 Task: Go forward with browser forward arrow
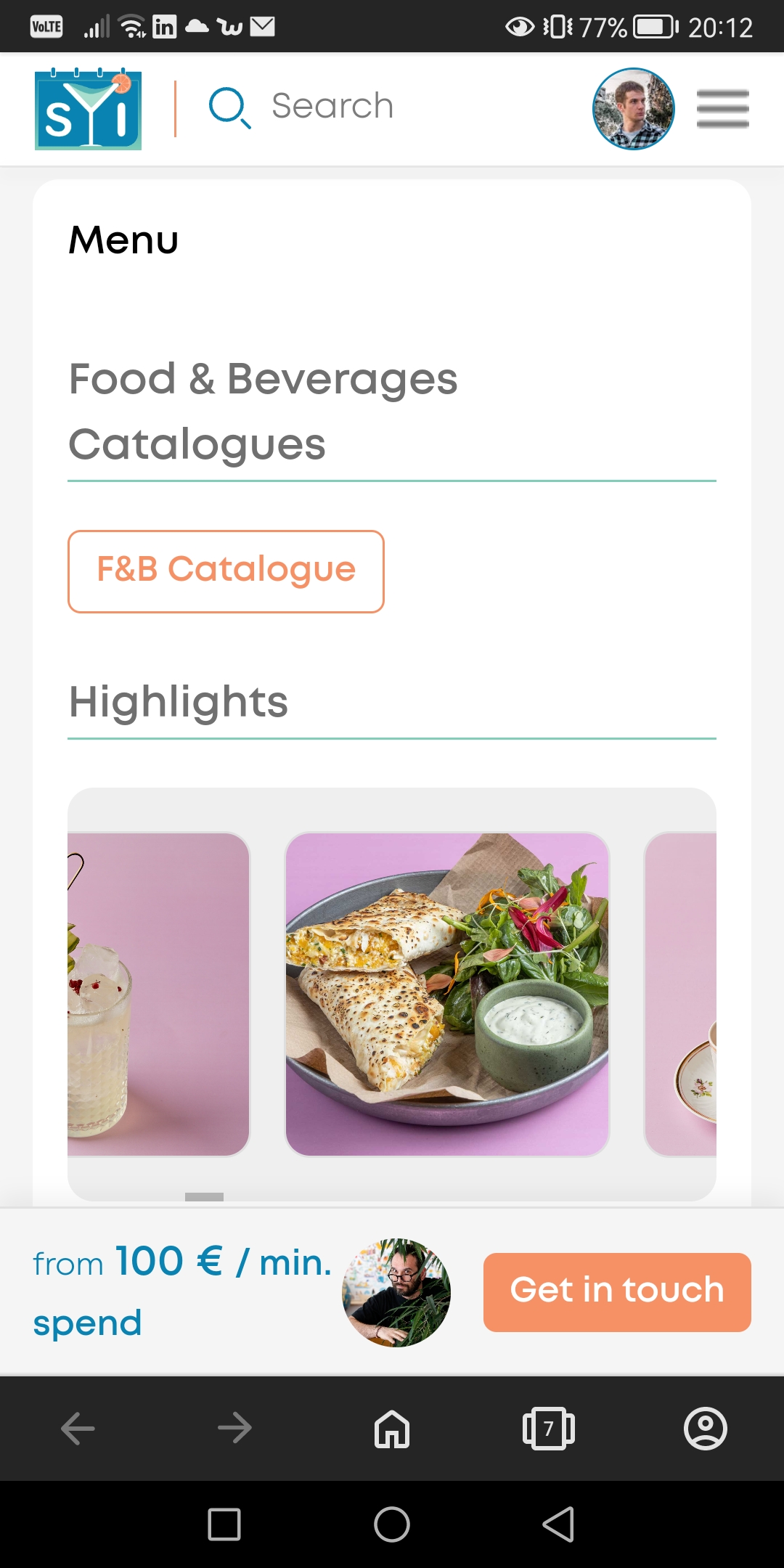coord(234,1429)
